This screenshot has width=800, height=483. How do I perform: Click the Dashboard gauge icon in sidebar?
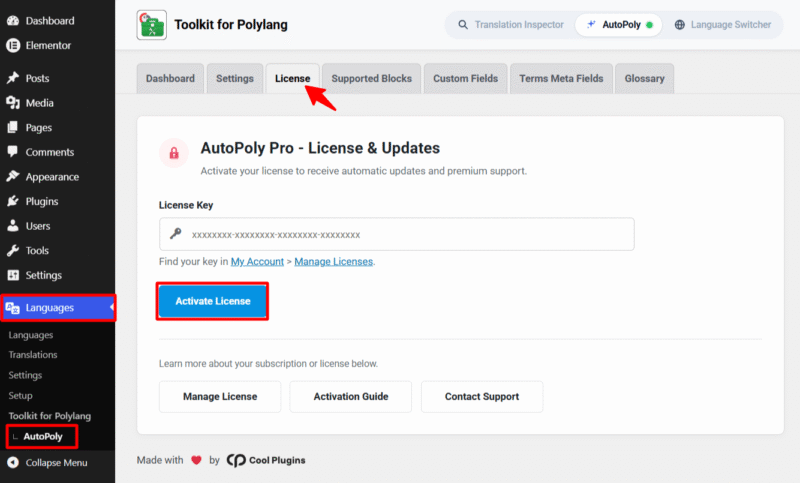click(13, 21)
